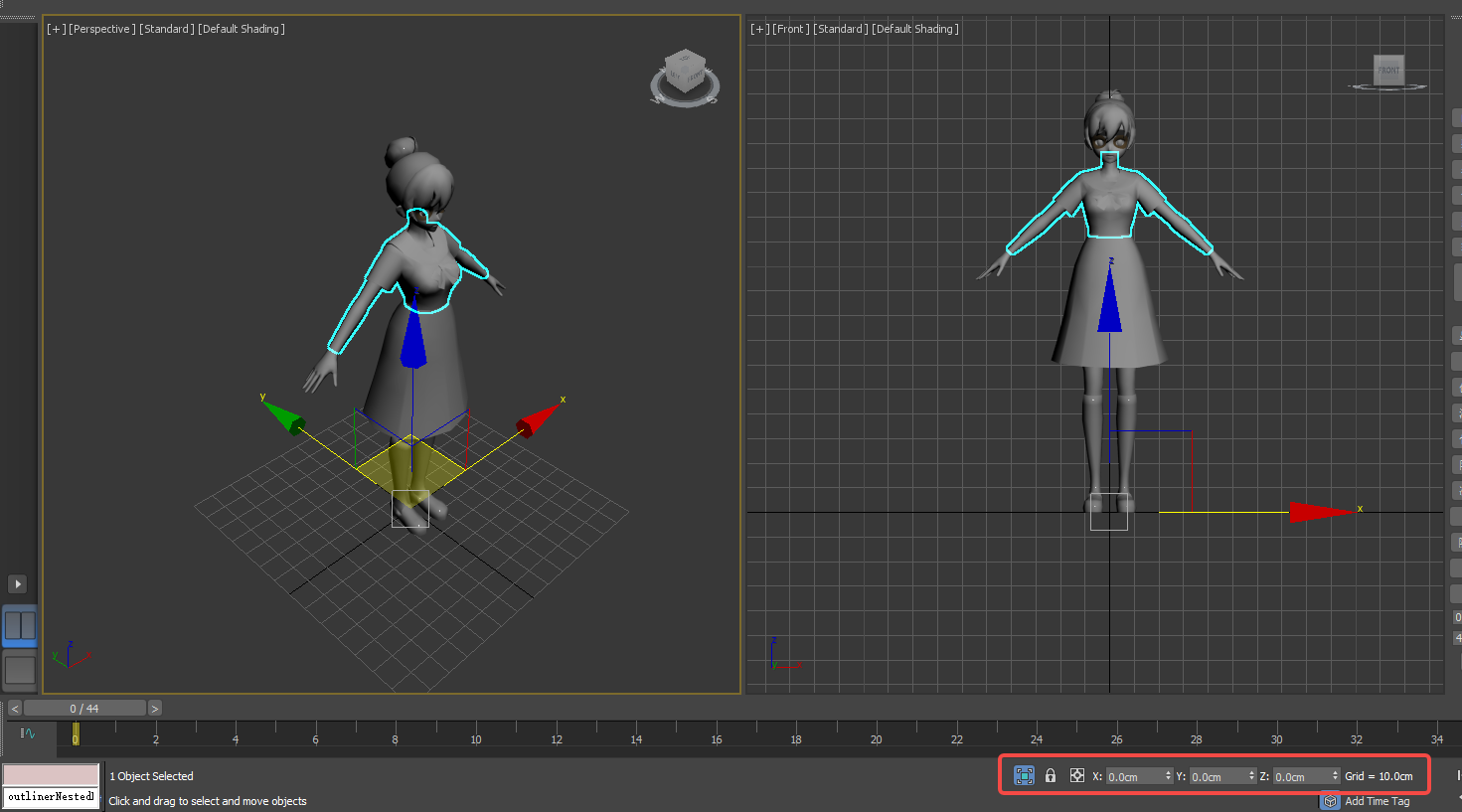Click the '1 Object Selected' status text
The height and width of the screenshot is (812, 1462).
pyautogui.click(x=151, y=776)
